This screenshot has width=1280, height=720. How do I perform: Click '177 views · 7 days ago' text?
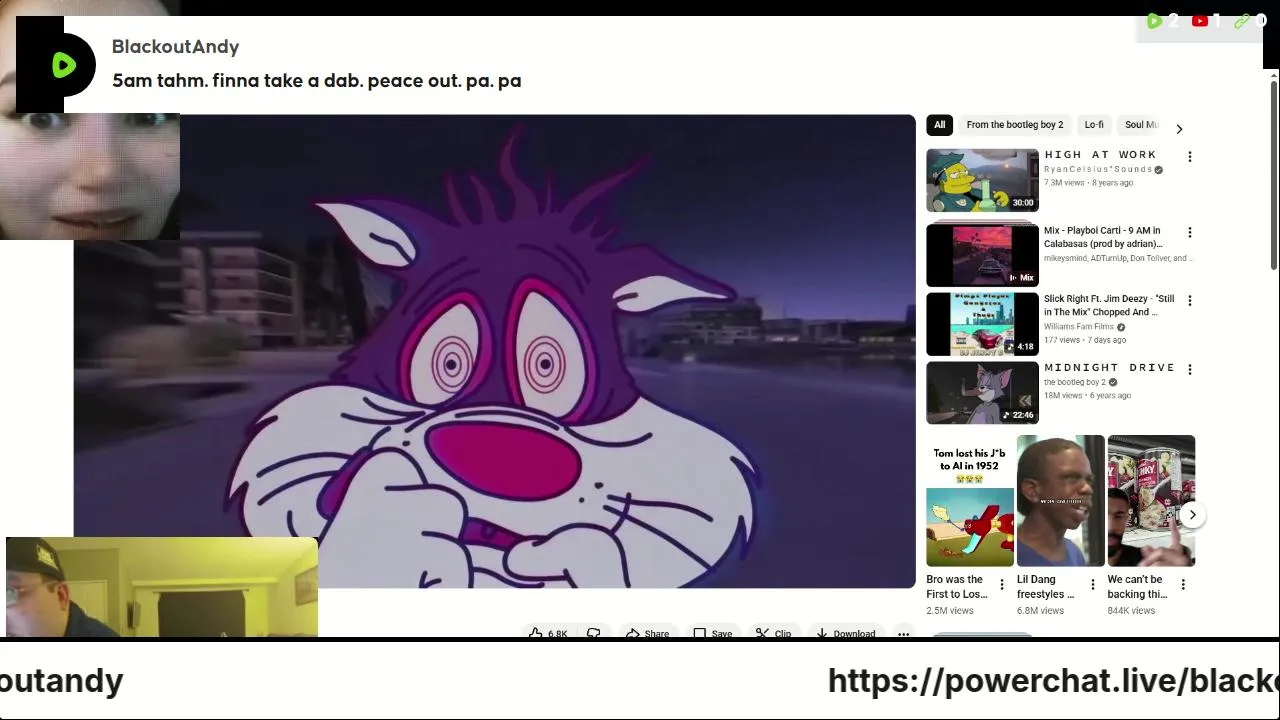tap(1085, 340)
